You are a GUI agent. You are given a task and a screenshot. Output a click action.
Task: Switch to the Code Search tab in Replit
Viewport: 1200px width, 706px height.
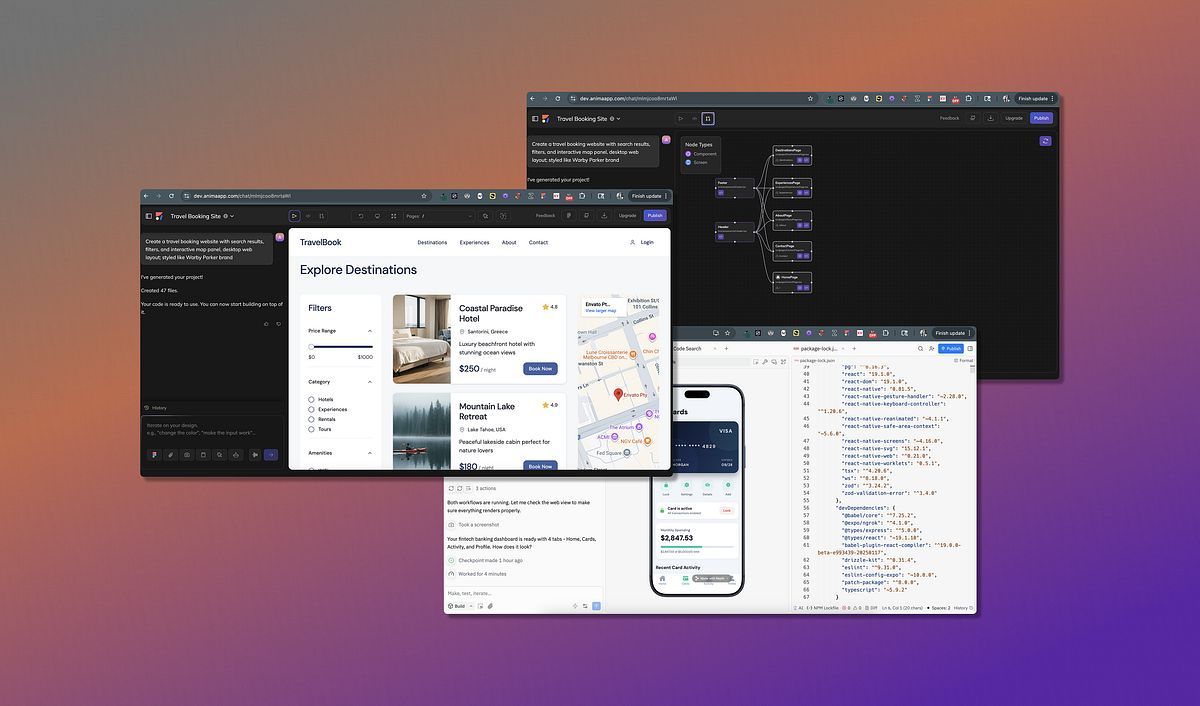(x=687, y=349)
